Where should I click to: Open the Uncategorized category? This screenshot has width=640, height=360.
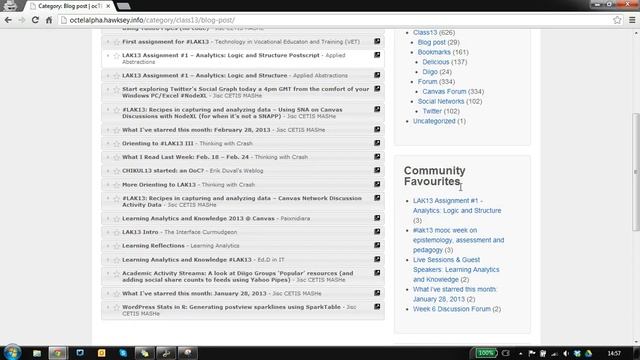click(x=434, y=121)
